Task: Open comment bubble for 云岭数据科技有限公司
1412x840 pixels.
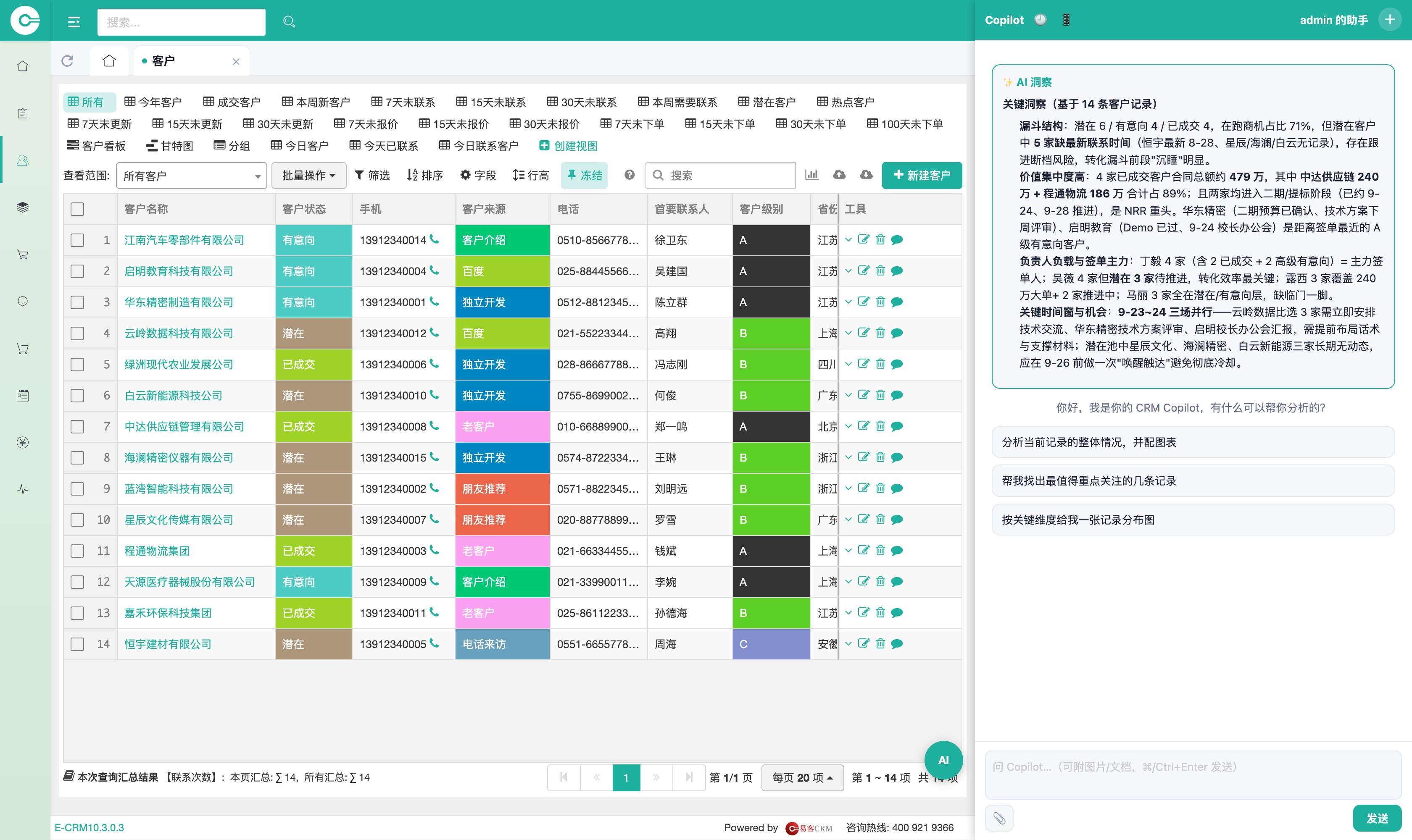Action: 897,333
